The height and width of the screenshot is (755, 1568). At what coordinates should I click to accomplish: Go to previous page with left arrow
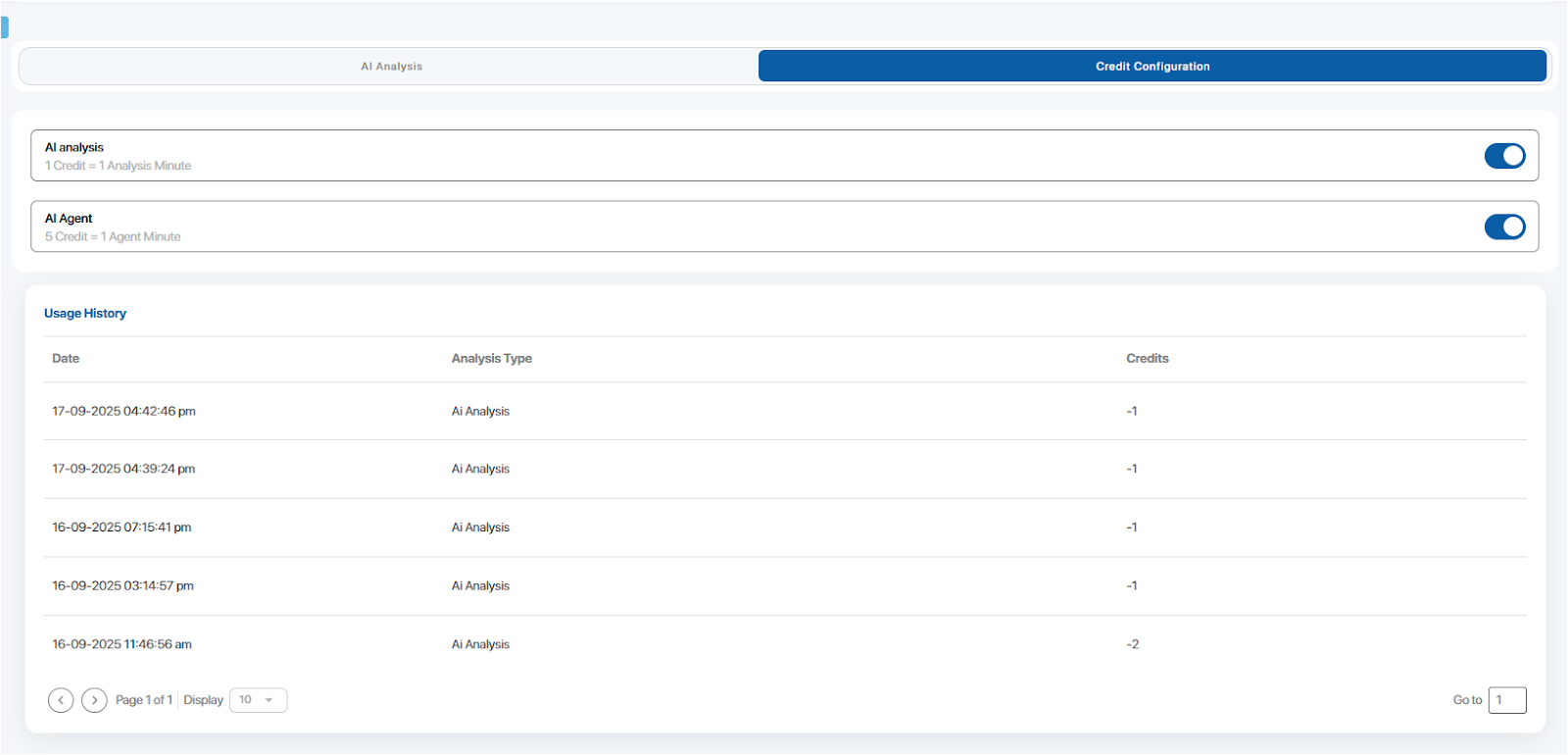point(61,700)
